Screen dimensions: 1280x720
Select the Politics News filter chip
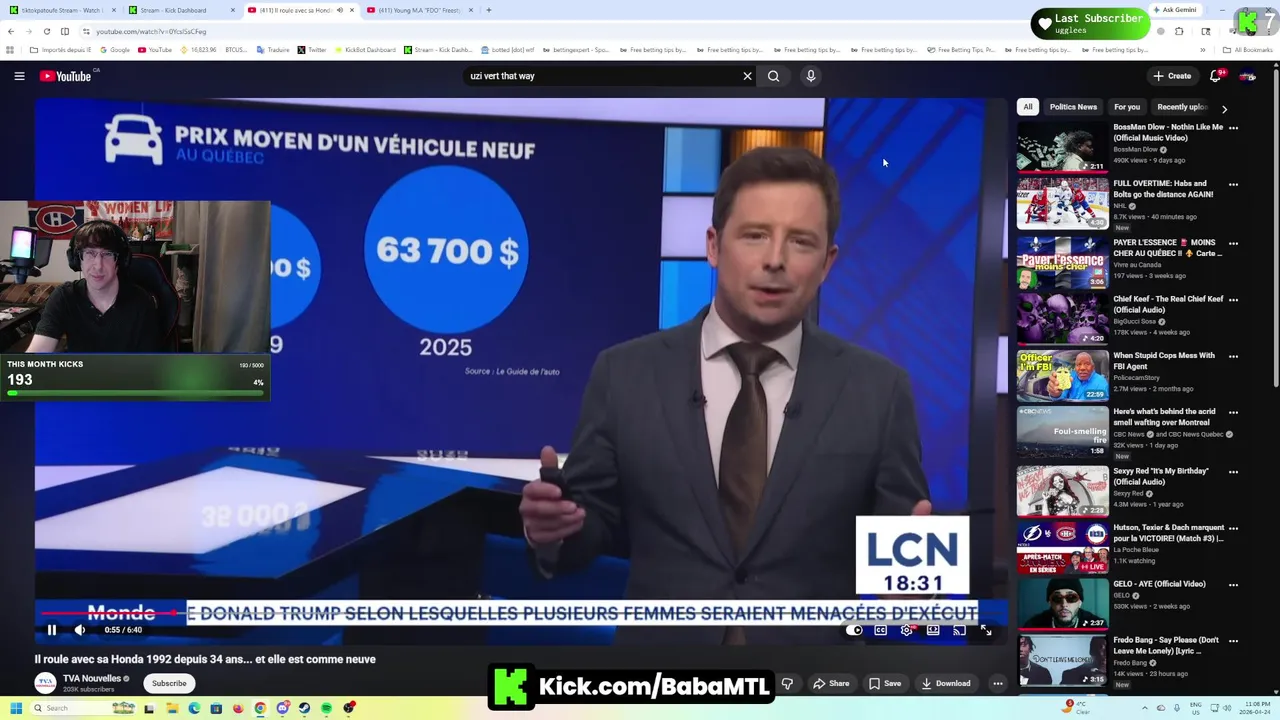click(x=1073, y=107)
